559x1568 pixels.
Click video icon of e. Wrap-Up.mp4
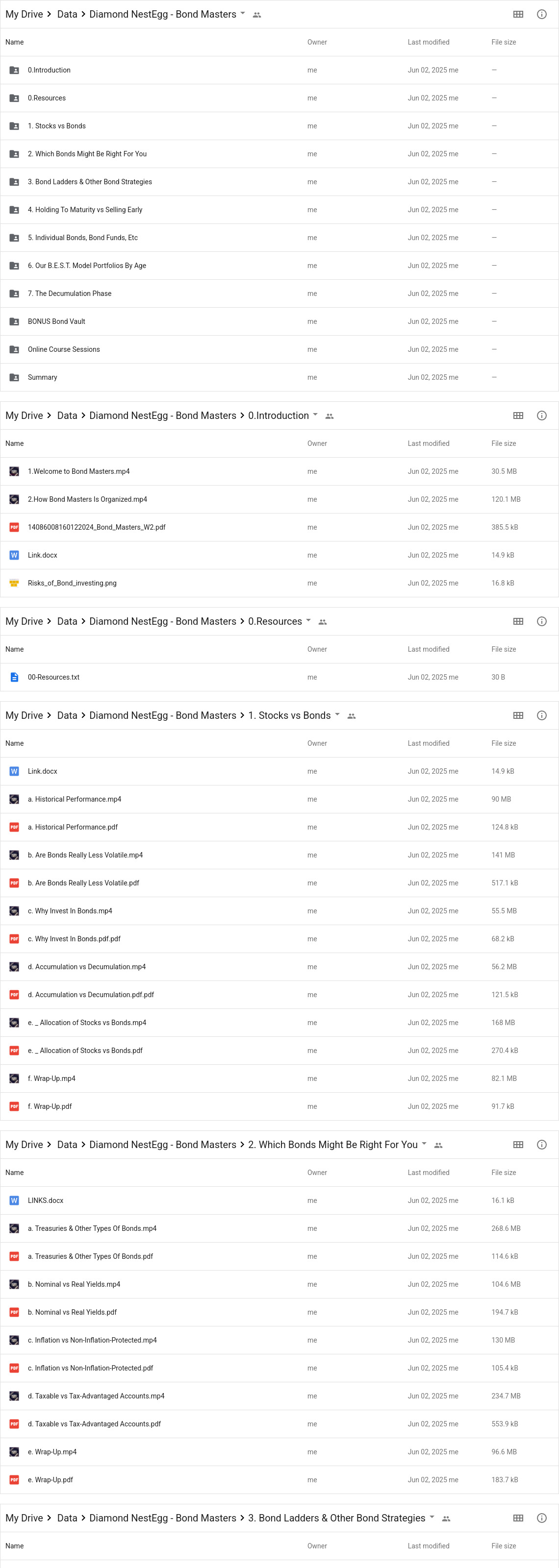14,1452
